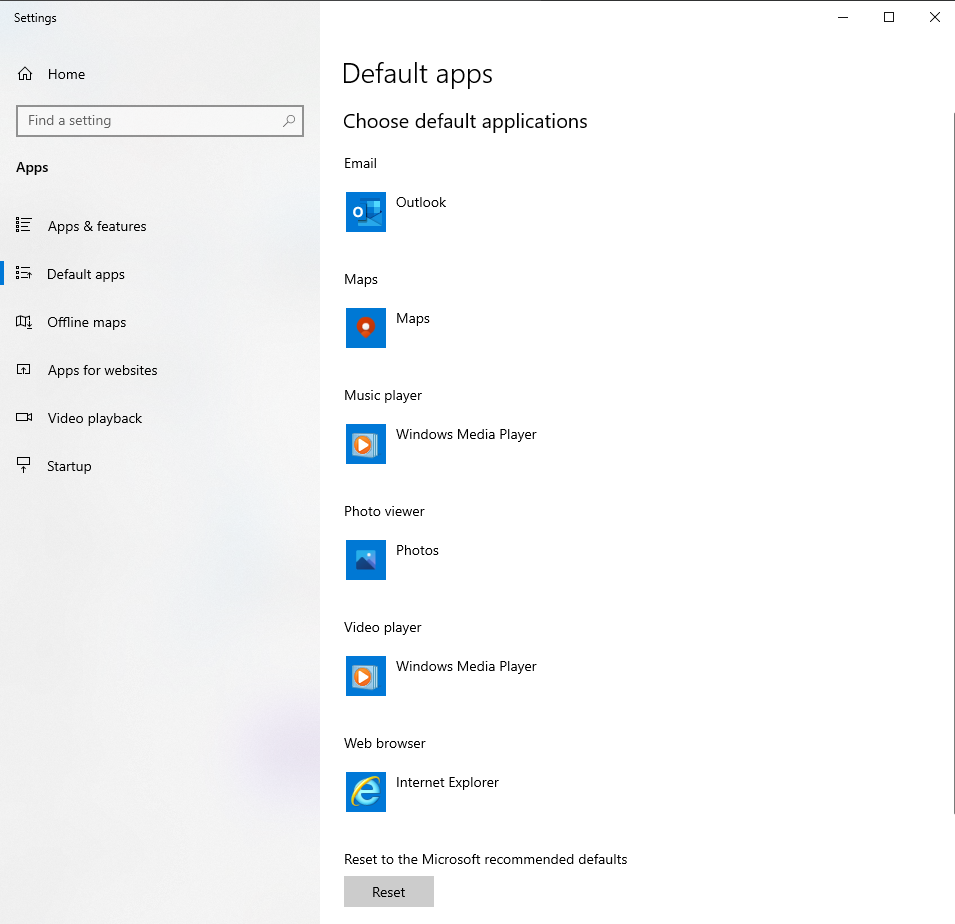
Task: Click the 'Settings' window title text
Action: pyautogui.click(x=35, y=18)
